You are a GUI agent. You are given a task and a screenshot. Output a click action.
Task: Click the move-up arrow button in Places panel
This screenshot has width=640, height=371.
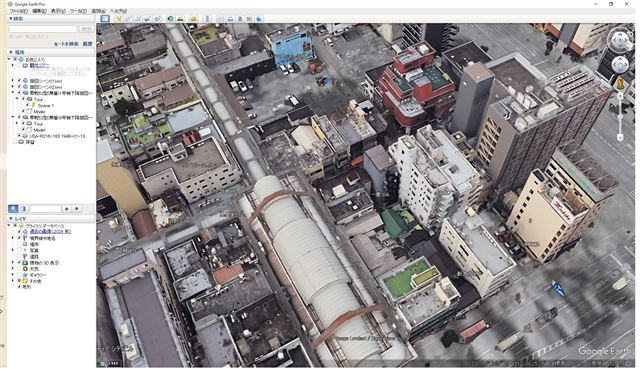[x=67, y=209]
